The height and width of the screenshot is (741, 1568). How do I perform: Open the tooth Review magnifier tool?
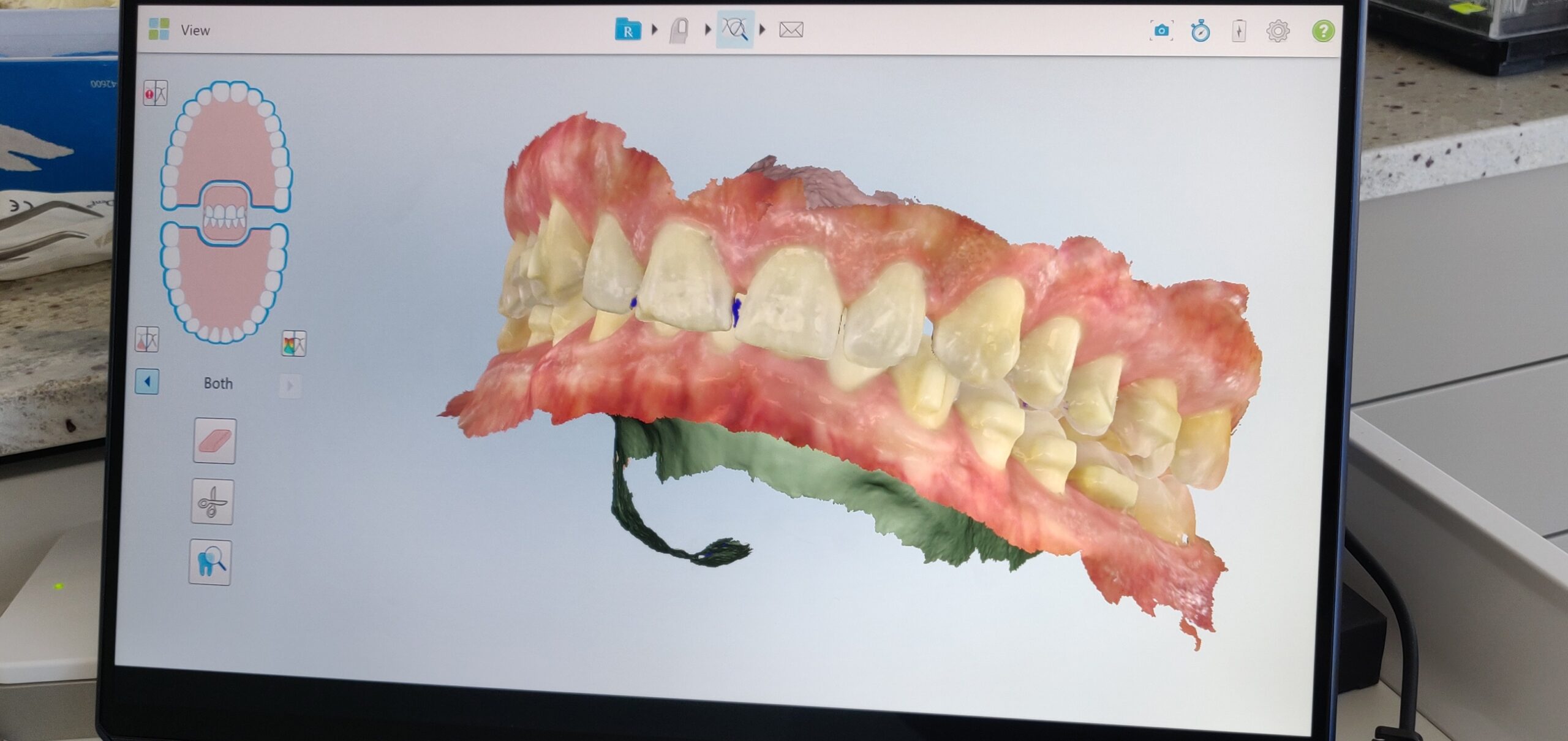click(210, 562)
